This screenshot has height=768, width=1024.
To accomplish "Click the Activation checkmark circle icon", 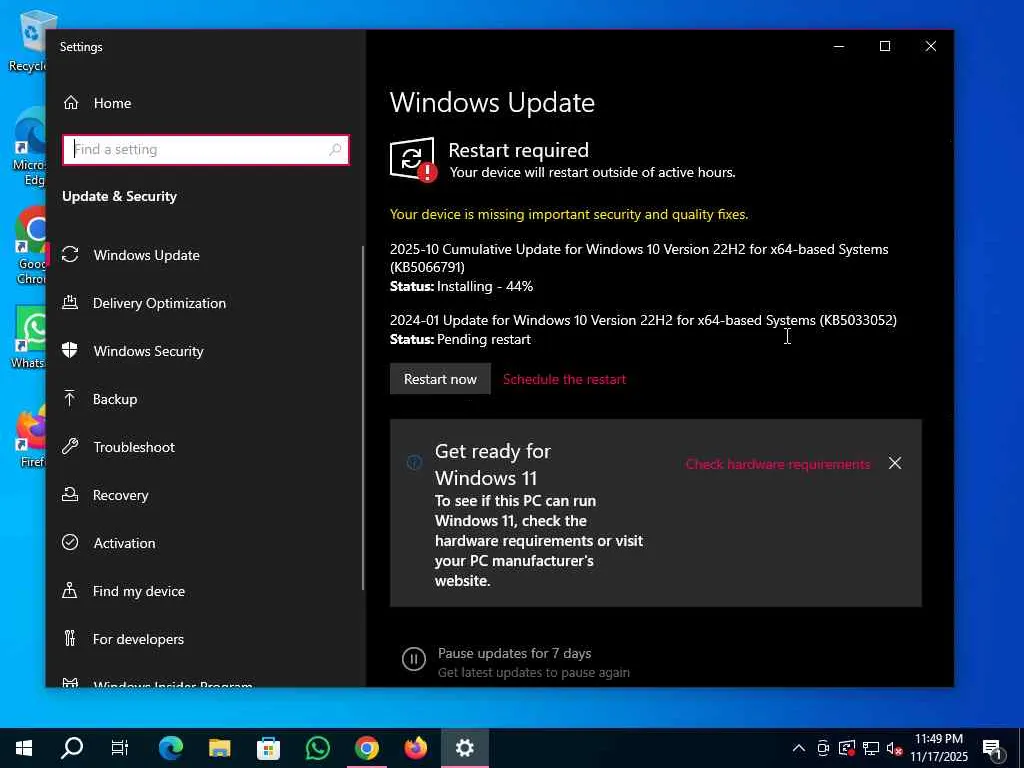I will 70,542.
